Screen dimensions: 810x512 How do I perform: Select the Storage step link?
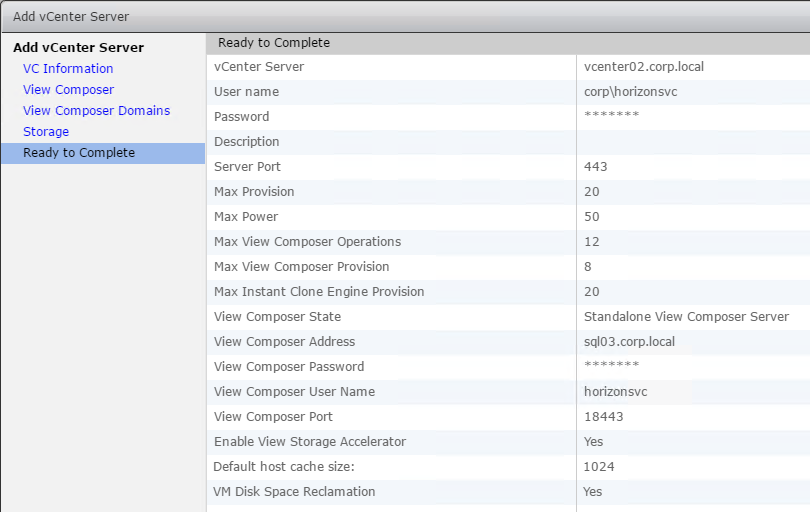tap(46, 132)
